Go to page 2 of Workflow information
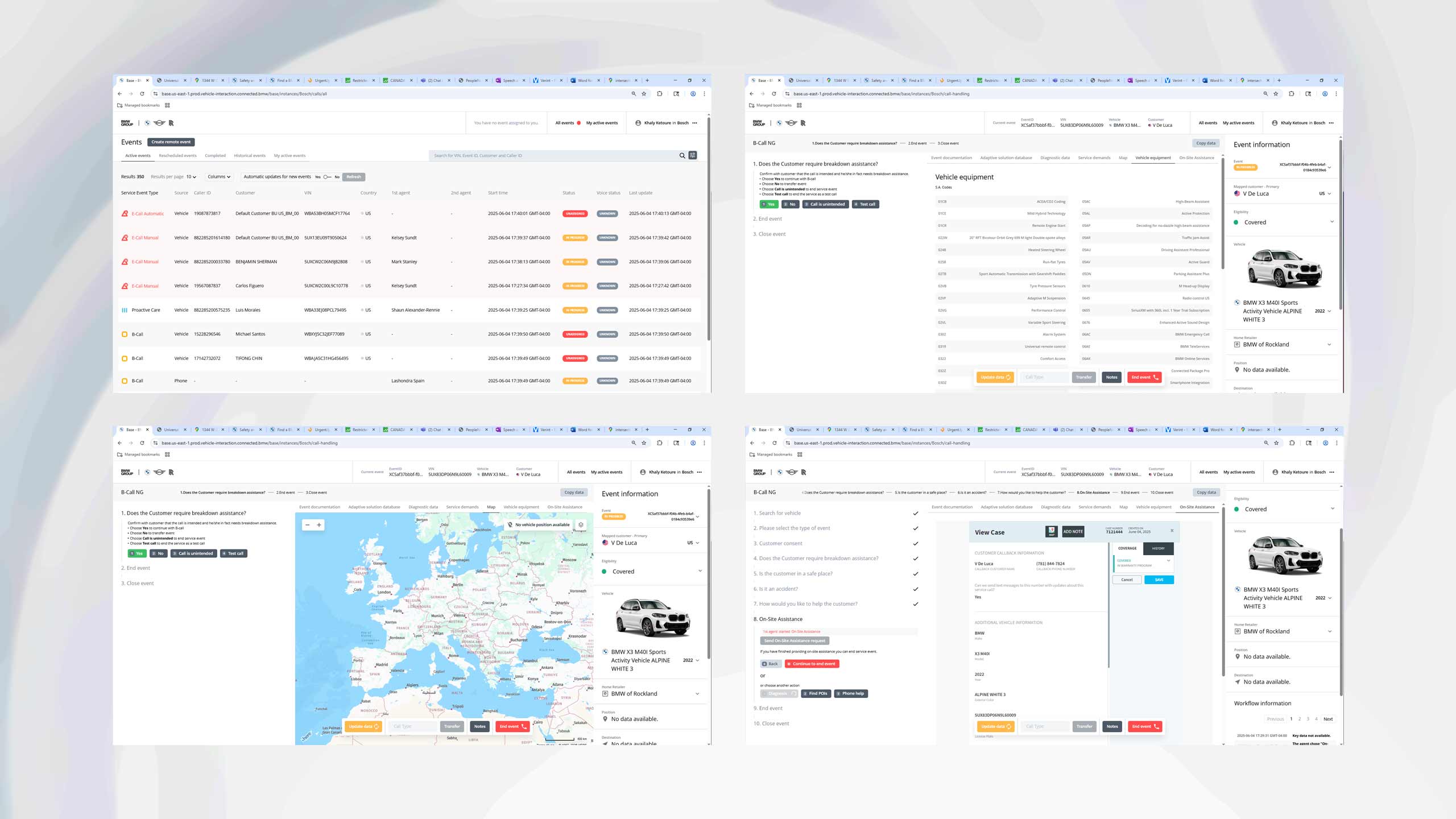 click(1300, 719)
